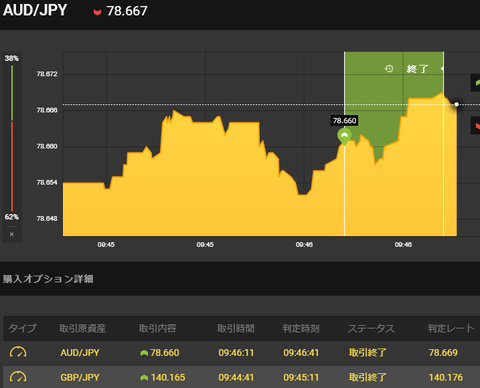Click the green entry marker pin at 78.660
Viewport: 480px width, 388px height.
pyautogui.click(x=344, y=137)
